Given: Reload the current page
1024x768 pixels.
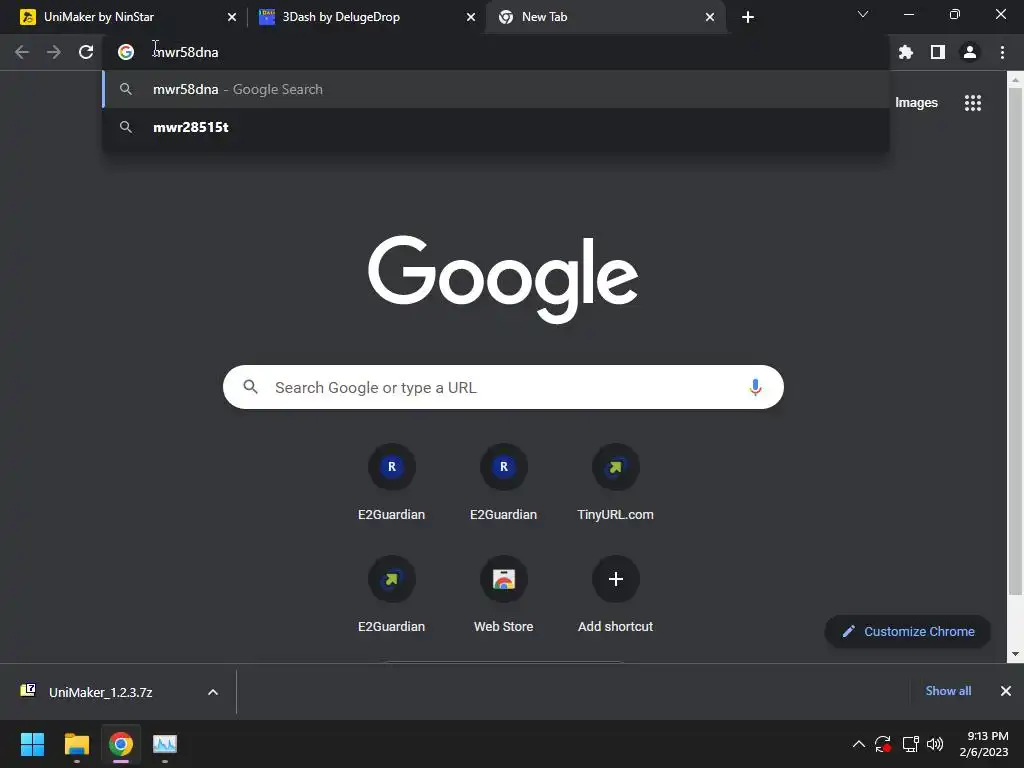Looking at the screenshot, I should 86,52.
